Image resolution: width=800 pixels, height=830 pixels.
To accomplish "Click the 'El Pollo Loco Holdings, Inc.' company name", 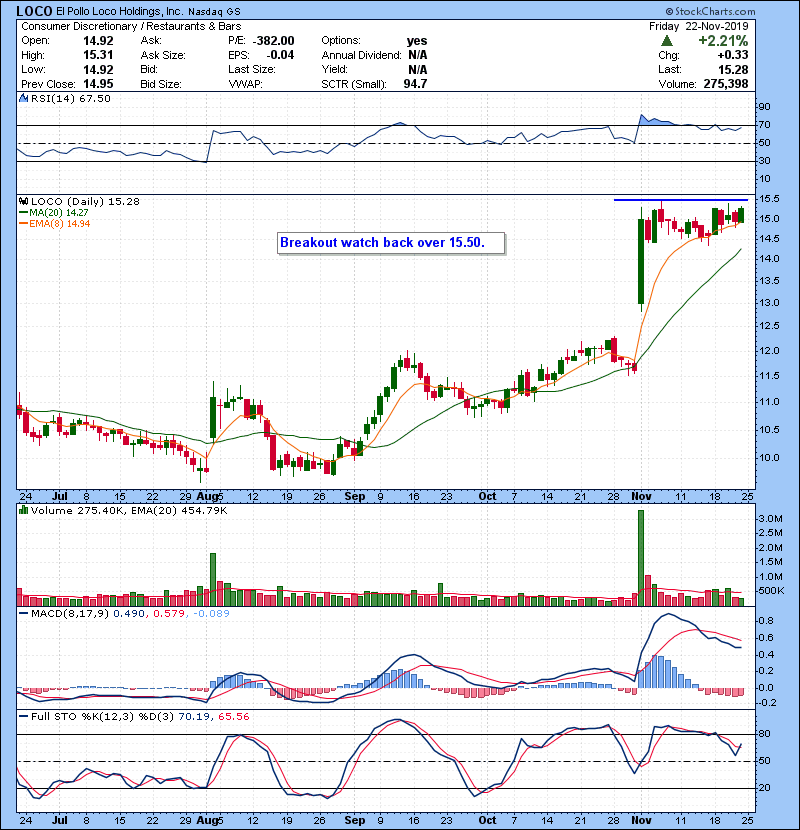I will point(120,12).
